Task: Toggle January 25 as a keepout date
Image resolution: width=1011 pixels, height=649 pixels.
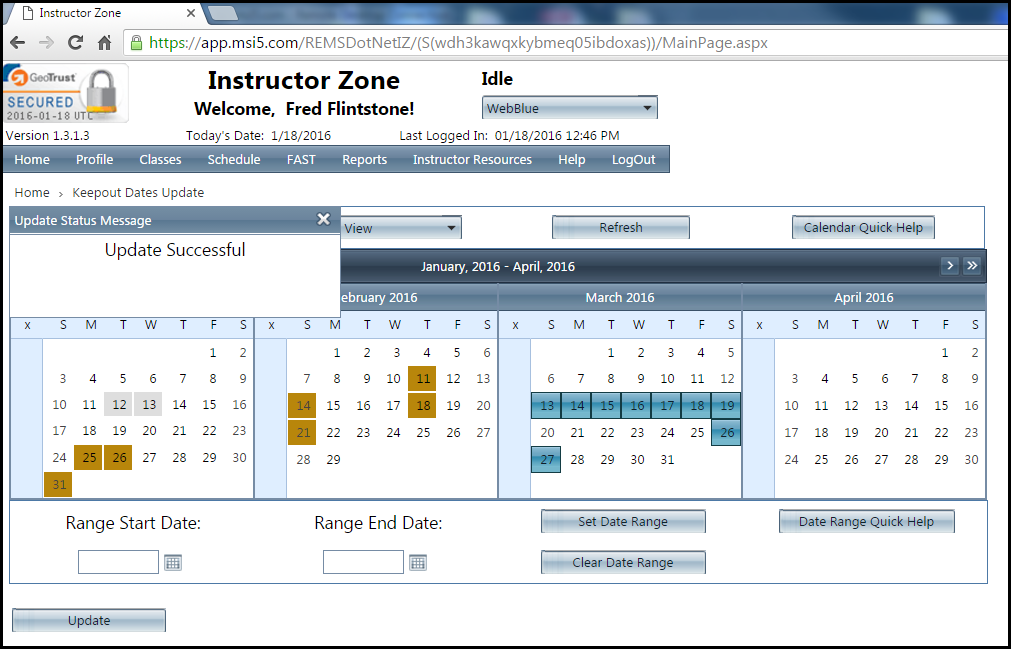Action: point(89,457)
